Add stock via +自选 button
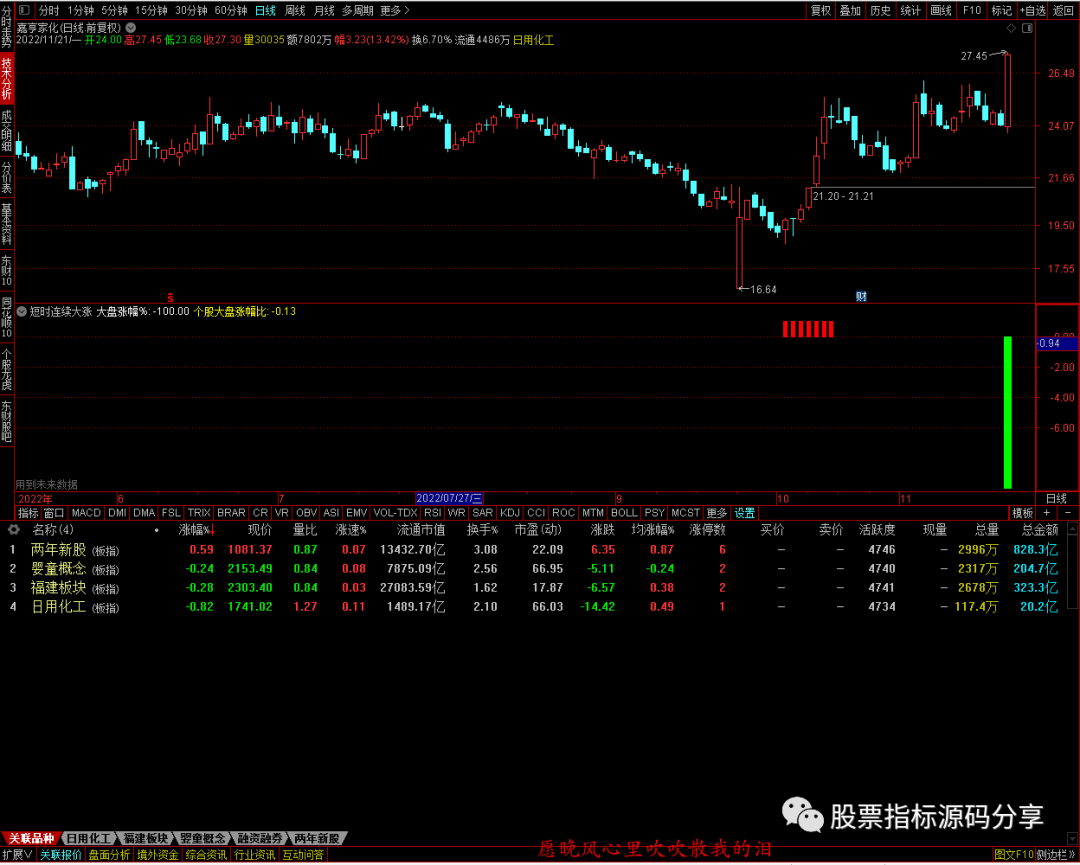 1032,10
